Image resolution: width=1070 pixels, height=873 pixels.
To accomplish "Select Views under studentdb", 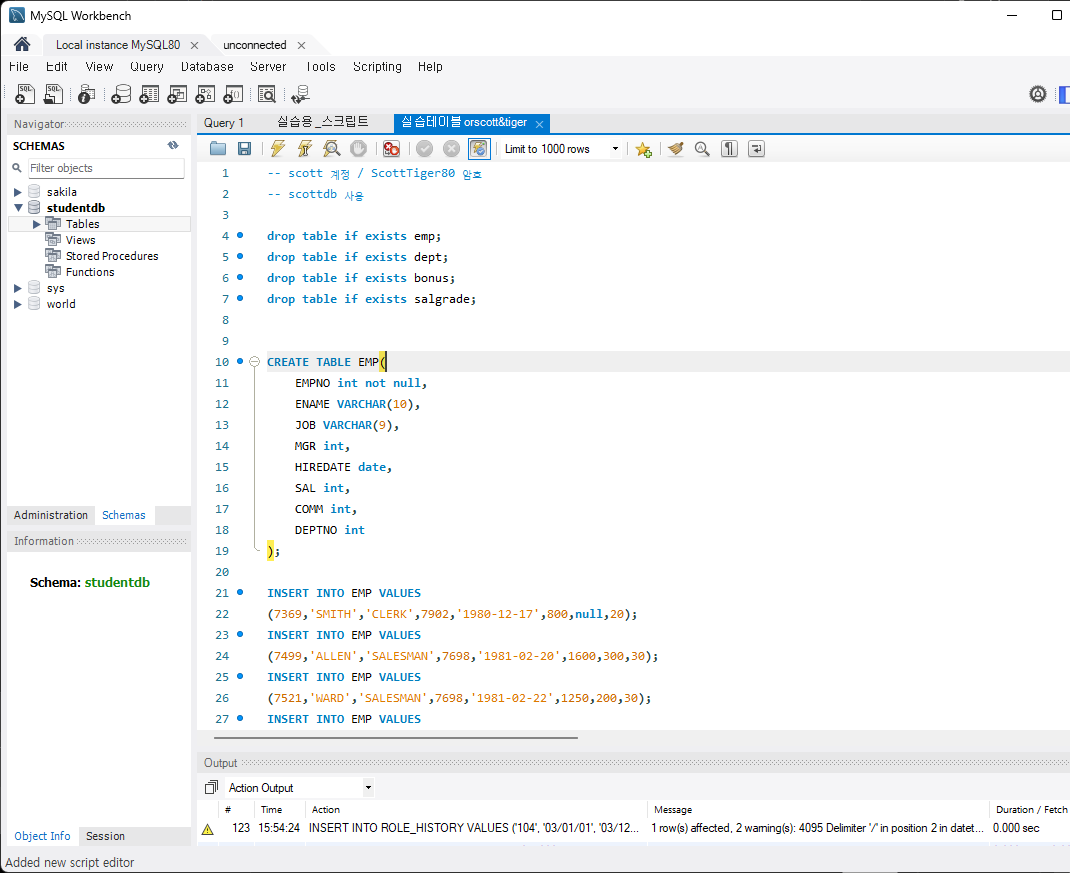I will click(x=81, y=240).
